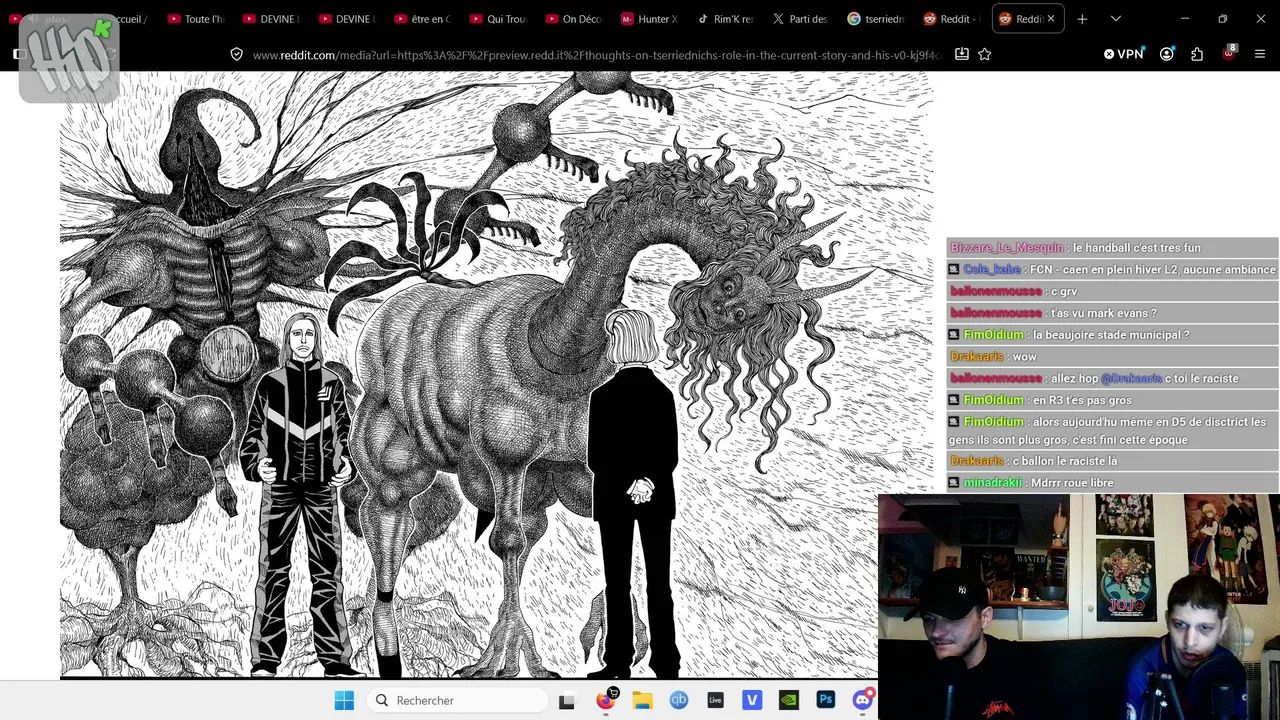Switch to the "être en C" tab

pos(422,19)
